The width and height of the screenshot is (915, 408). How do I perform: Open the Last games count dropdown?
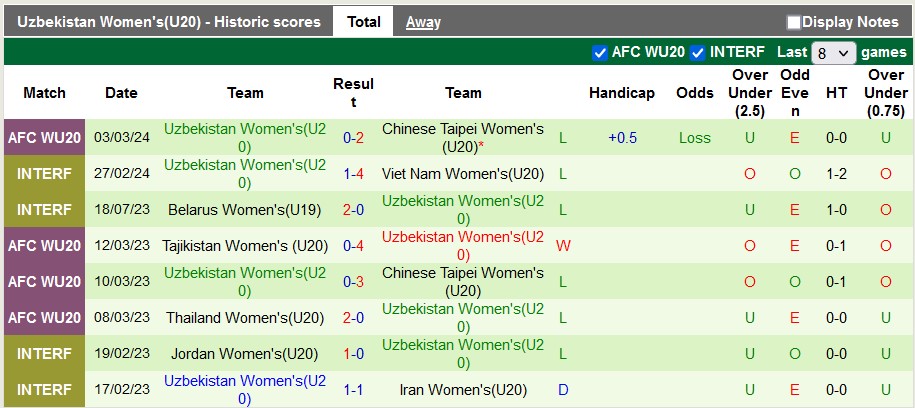pyautogui.click(x=834, y=52)
